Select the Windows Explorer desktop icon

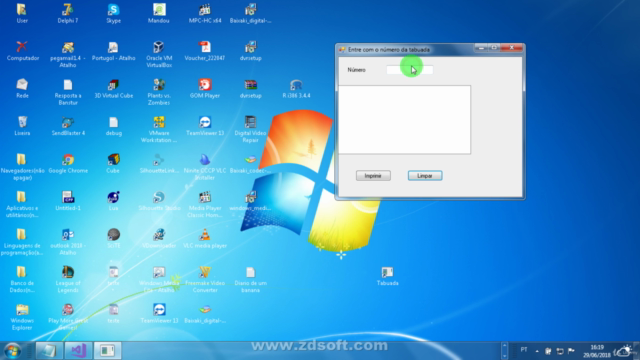pos(22,317)
